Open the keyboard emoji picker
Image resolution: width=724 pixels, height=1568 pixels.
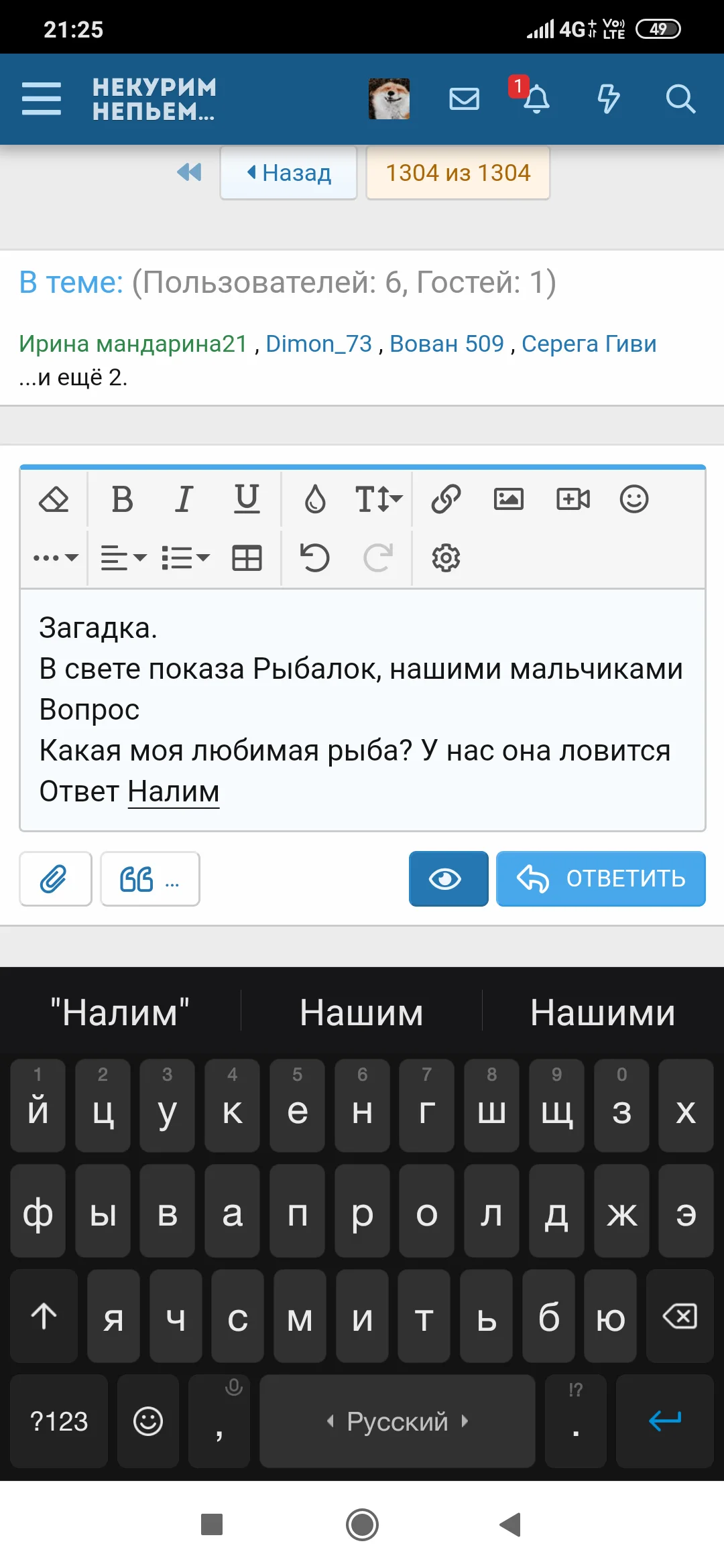148,1421
